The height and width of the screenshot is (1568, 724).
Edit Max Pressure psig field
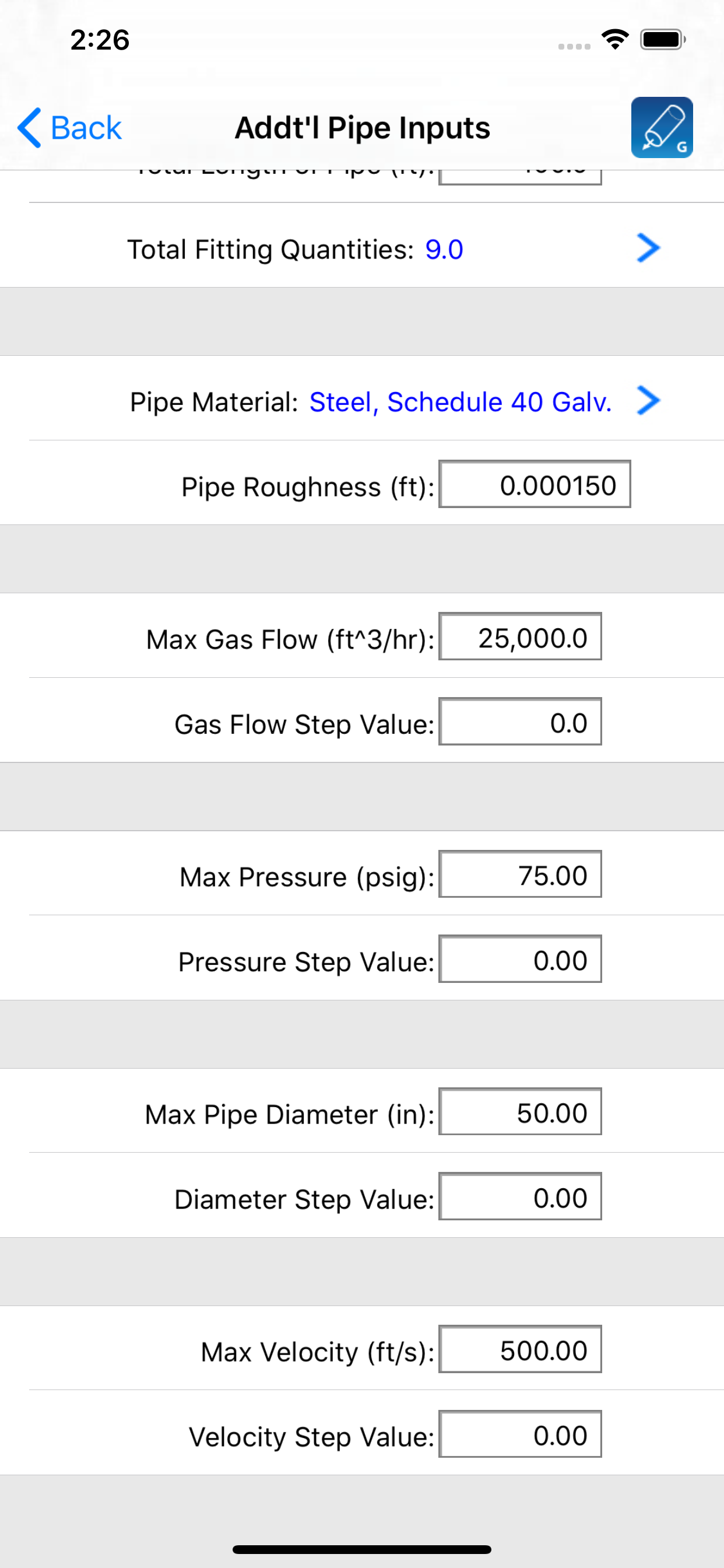[x=520, y=874]
